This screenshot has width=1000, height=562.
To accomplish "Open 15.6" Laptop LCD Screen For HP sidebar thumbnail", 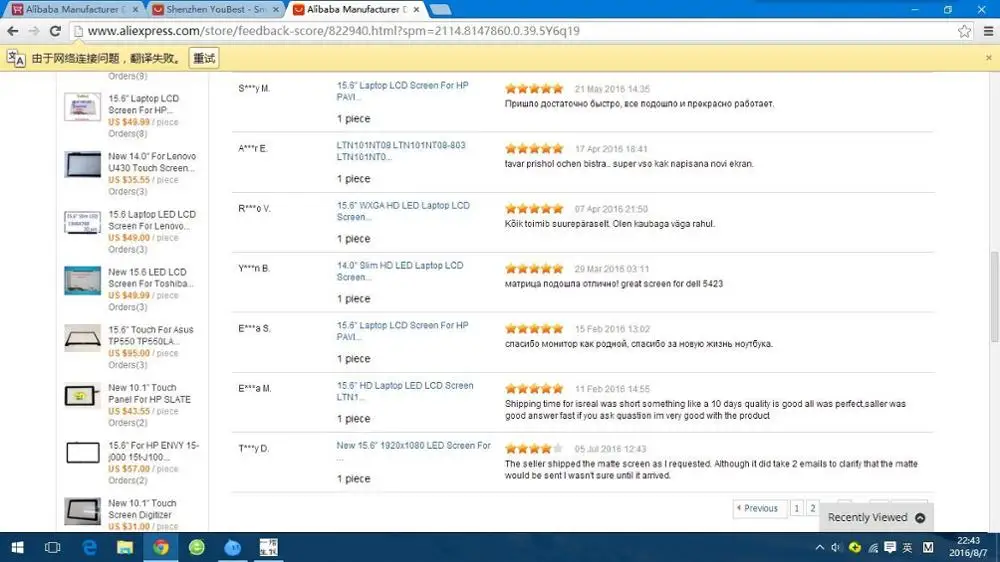I will click(x=82, y=107).
